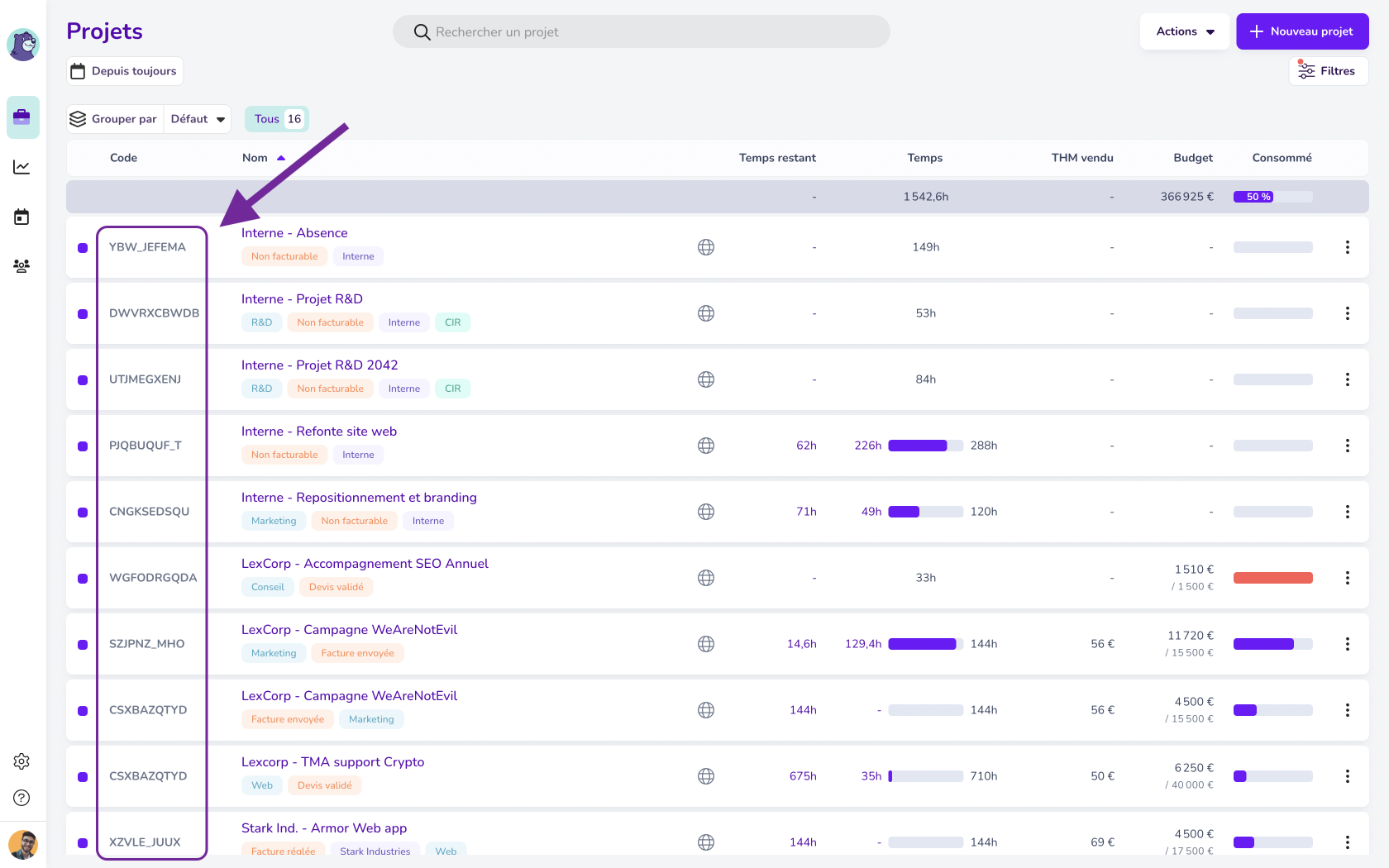Click the search magnifier icon
This screenshot has width=1389, height=868.
pos(422,32)
